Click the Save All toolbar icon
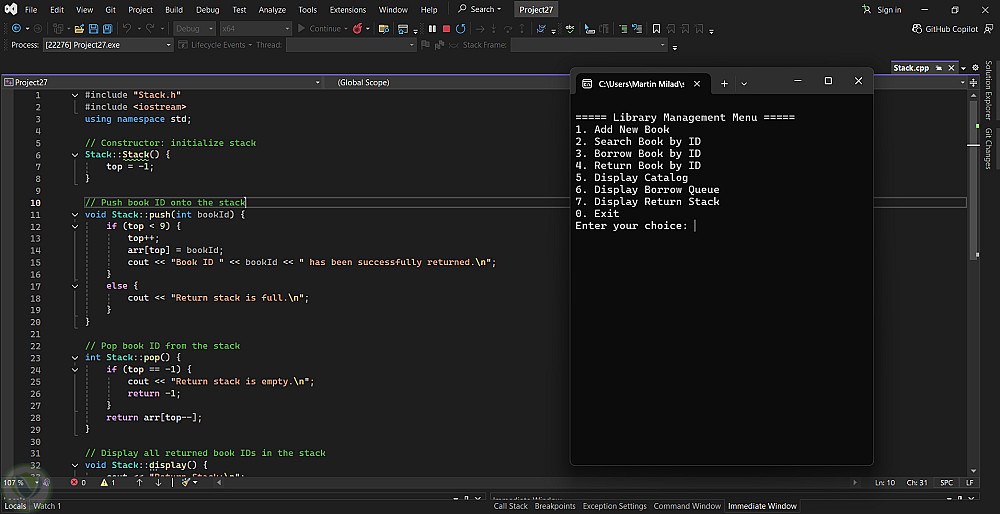Image resolution: width=1000 pixels, height=514 pixels. click(107, 29)
